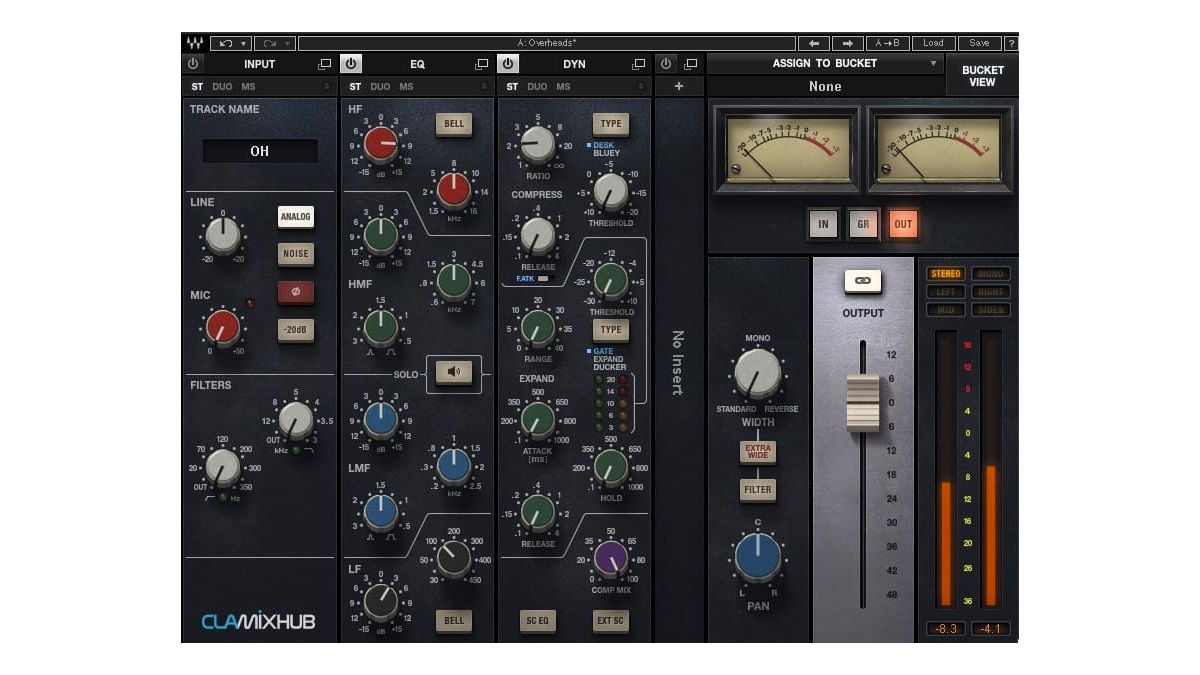Viewport: 1200px width, 675px height.
Task: Power off the EQ section
Action: click(352, 63)
